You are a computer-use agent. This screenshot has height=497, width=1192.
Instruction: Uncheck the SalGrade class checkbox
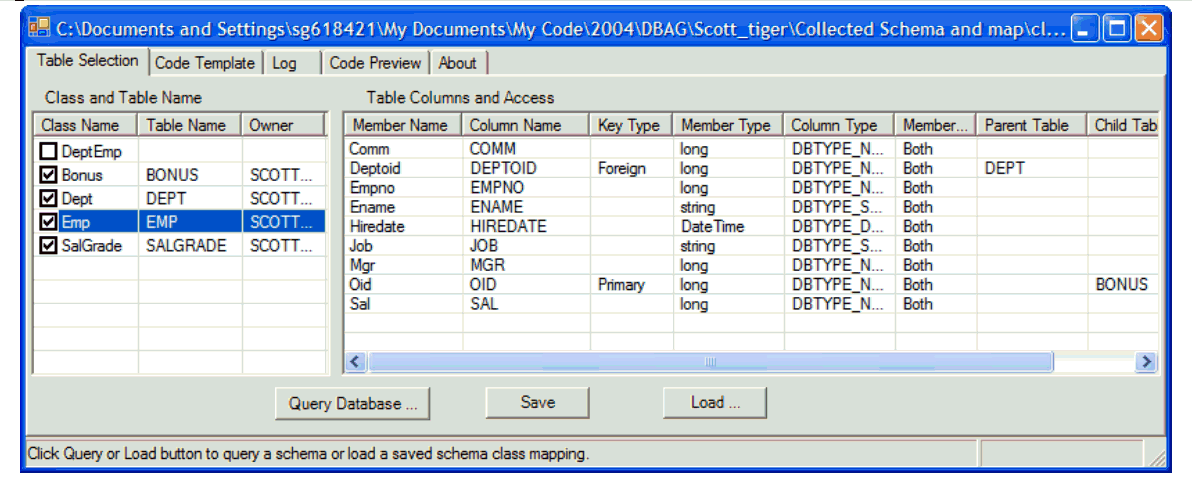[x=48, y=246]
